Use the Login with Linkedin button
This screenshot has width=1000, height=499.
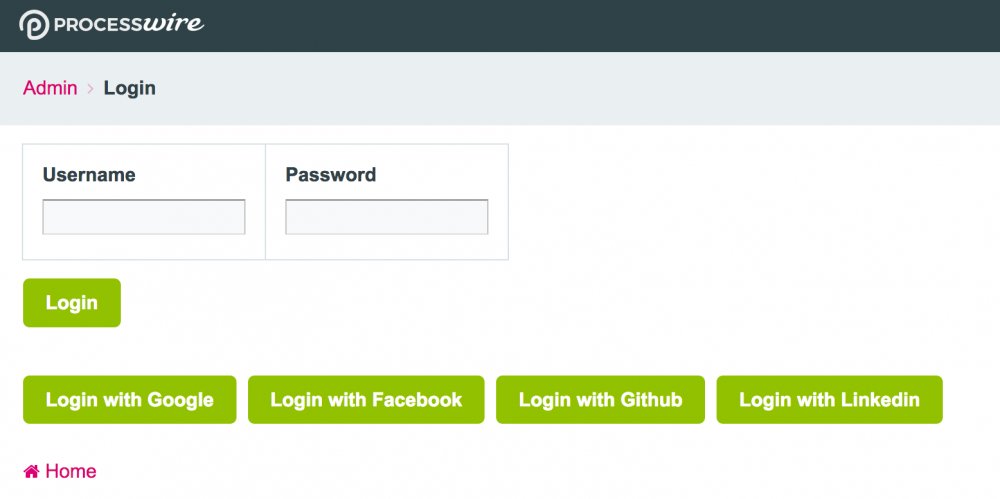829,400
